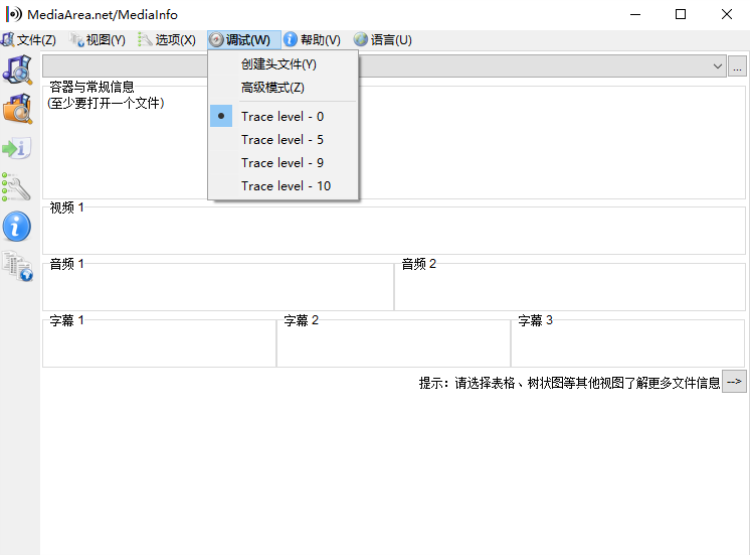Select Trace level - 5 option
750x555 pixels.
(x=283, y=140)
